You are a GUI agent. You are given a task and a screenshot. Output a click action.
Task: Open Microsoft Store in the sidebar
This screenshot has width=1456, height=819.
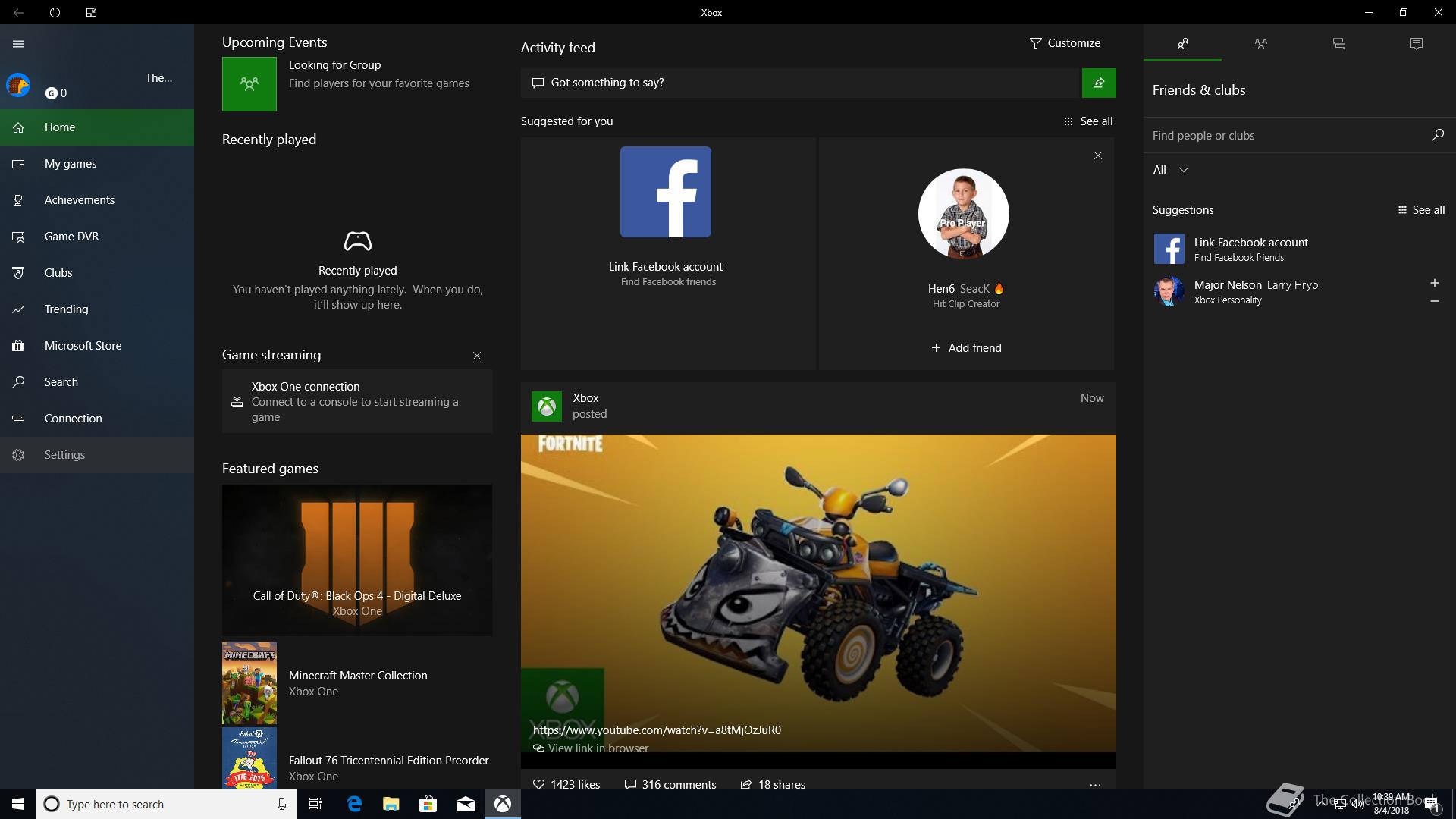tap(97, 346)
